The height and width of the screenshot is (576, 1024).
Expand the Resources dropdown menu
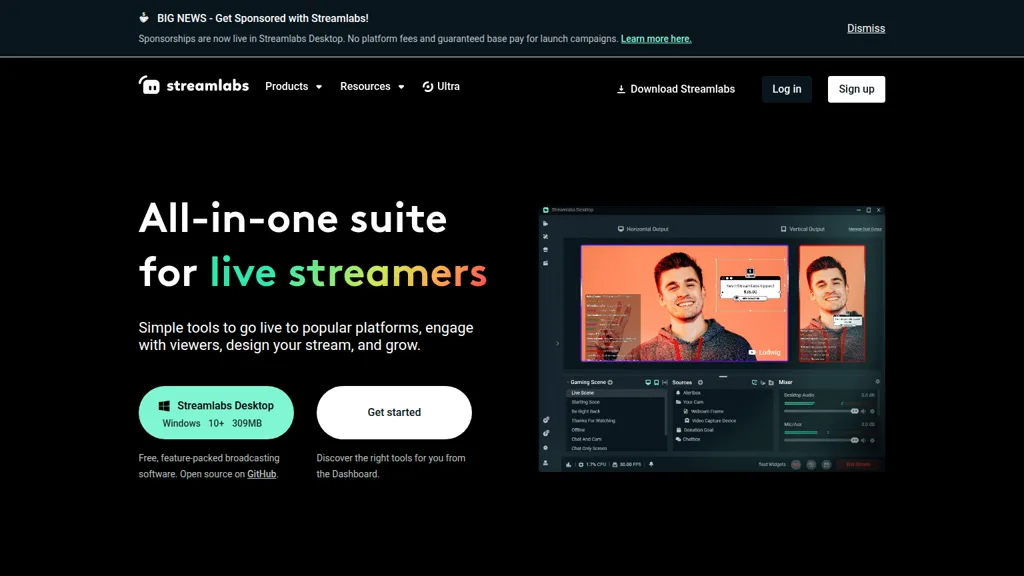(372, 86)
